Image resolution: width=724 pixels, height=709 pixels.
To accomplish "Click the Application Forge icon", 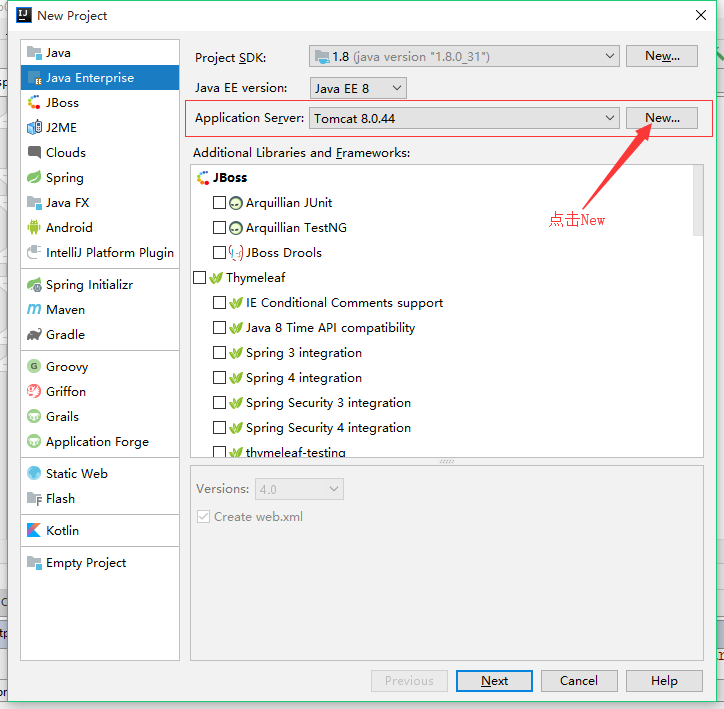I will 34,441.
